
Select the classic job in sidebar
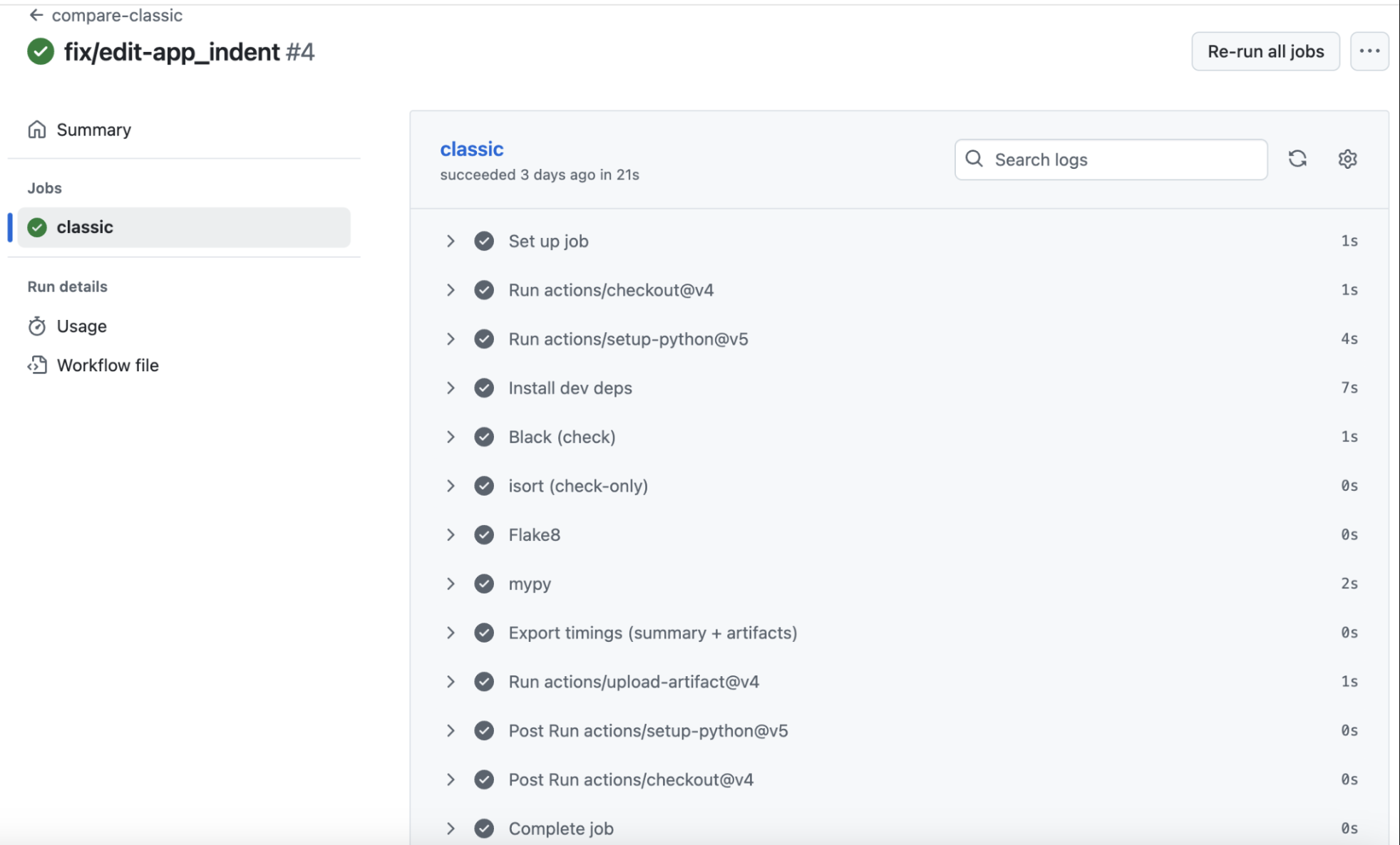coord(183,227)
